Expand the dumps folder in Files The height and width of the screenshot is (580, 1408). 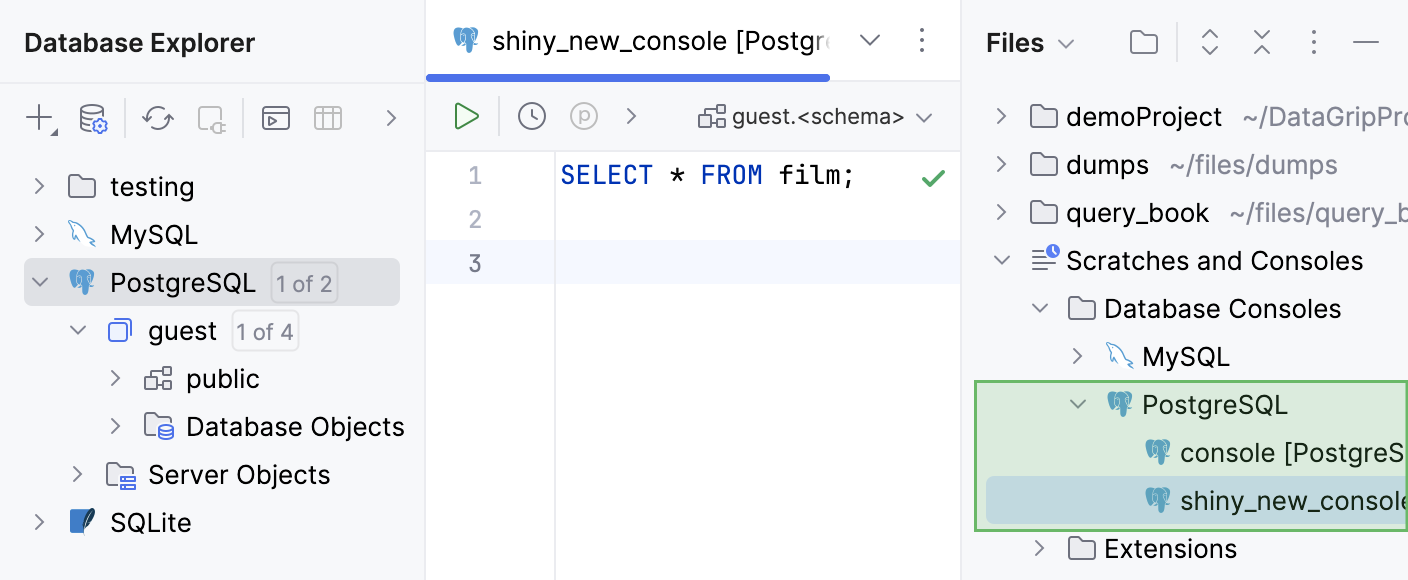point(1000,164)
